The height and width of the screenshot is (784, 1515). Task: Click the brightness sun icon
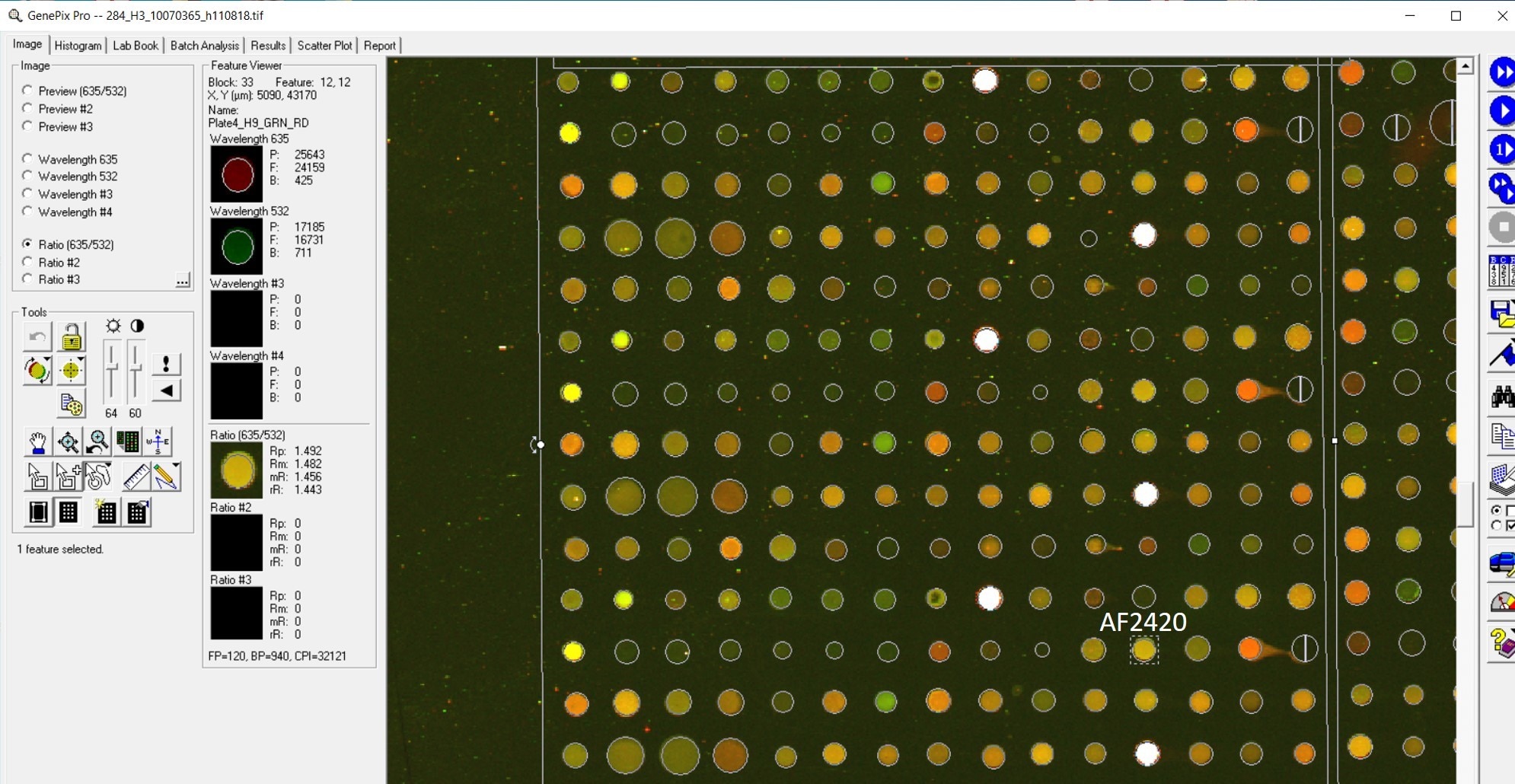[113, 326]
